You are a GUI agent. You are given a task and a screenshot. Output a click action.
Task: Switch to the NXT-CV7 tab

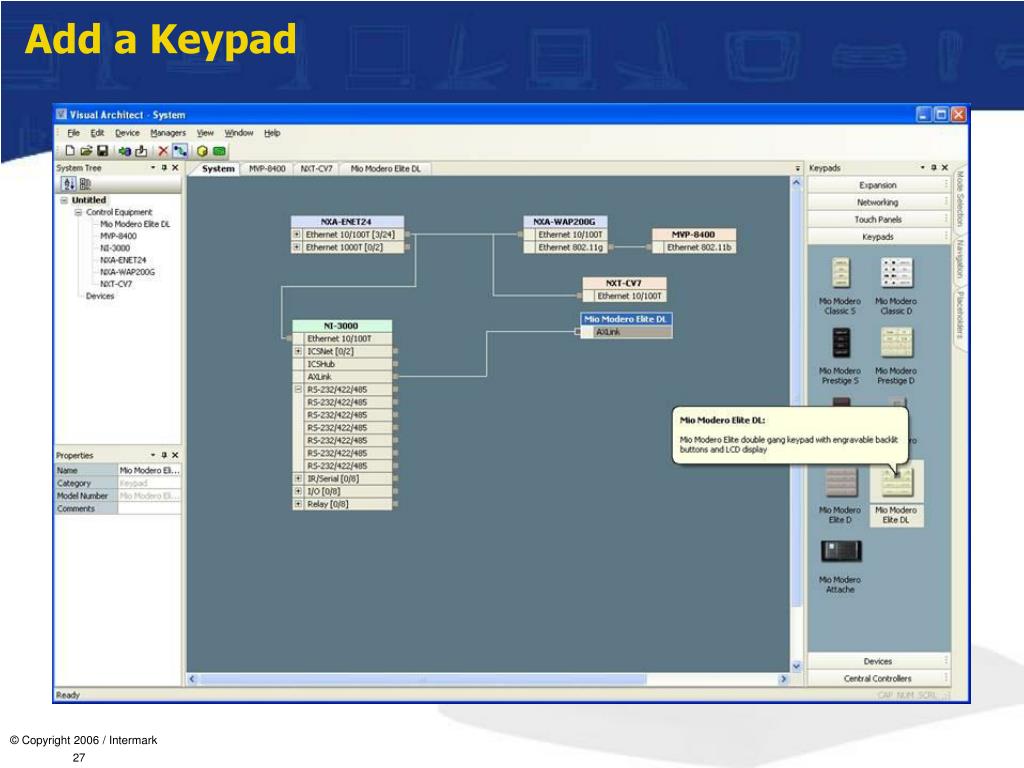[316, 168]
